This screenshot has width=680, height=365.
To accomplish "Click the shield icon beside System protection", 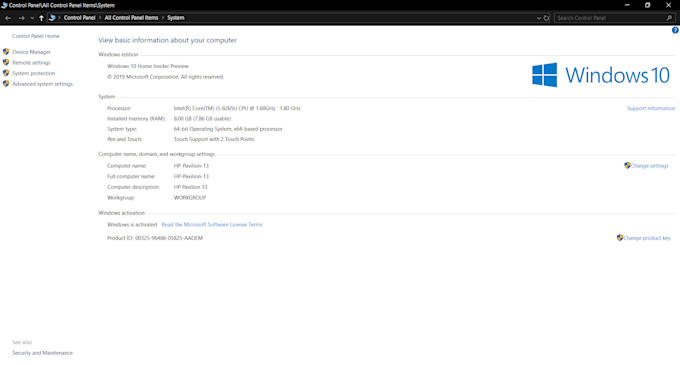I will coord(6,73).
